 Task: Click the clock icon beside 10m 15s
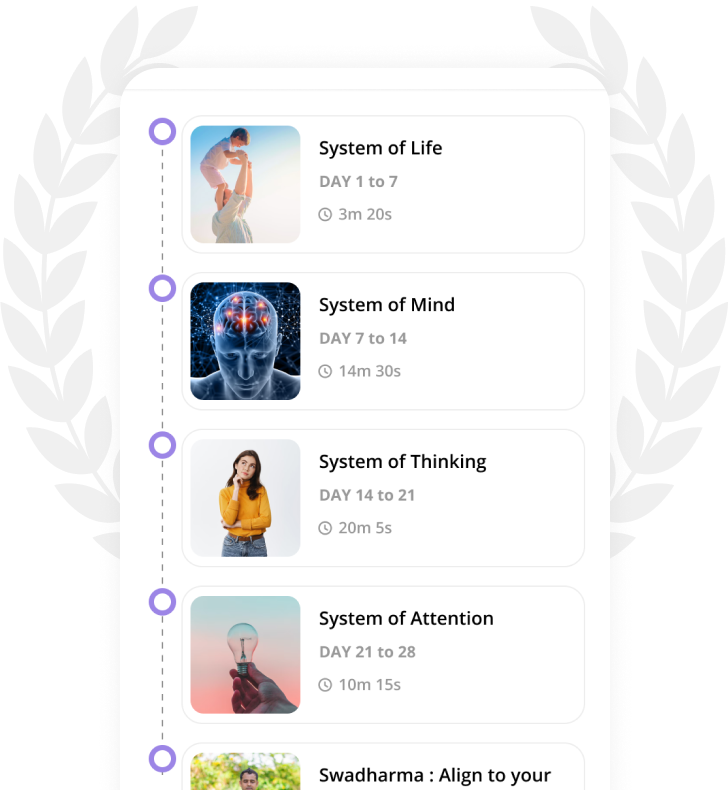point(325,685)
